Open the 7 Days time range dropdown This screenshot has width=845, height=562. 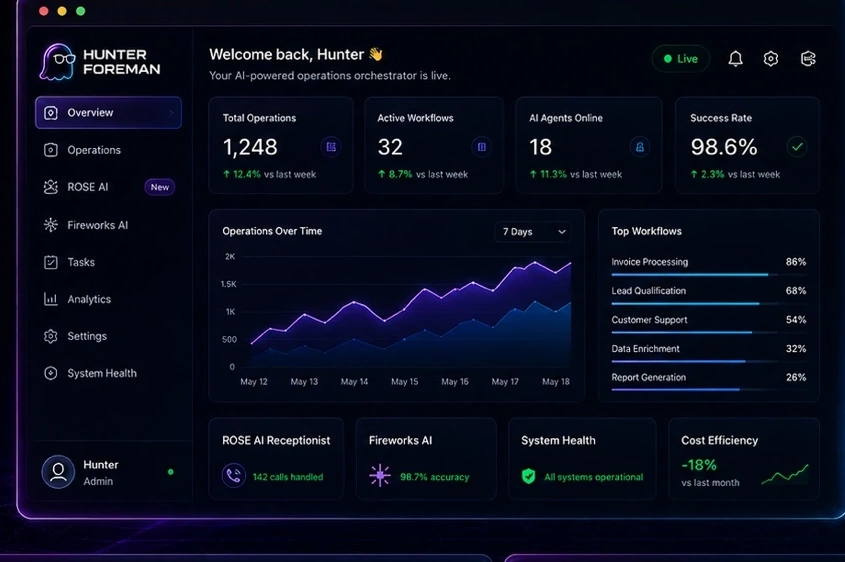click(533, 232)
